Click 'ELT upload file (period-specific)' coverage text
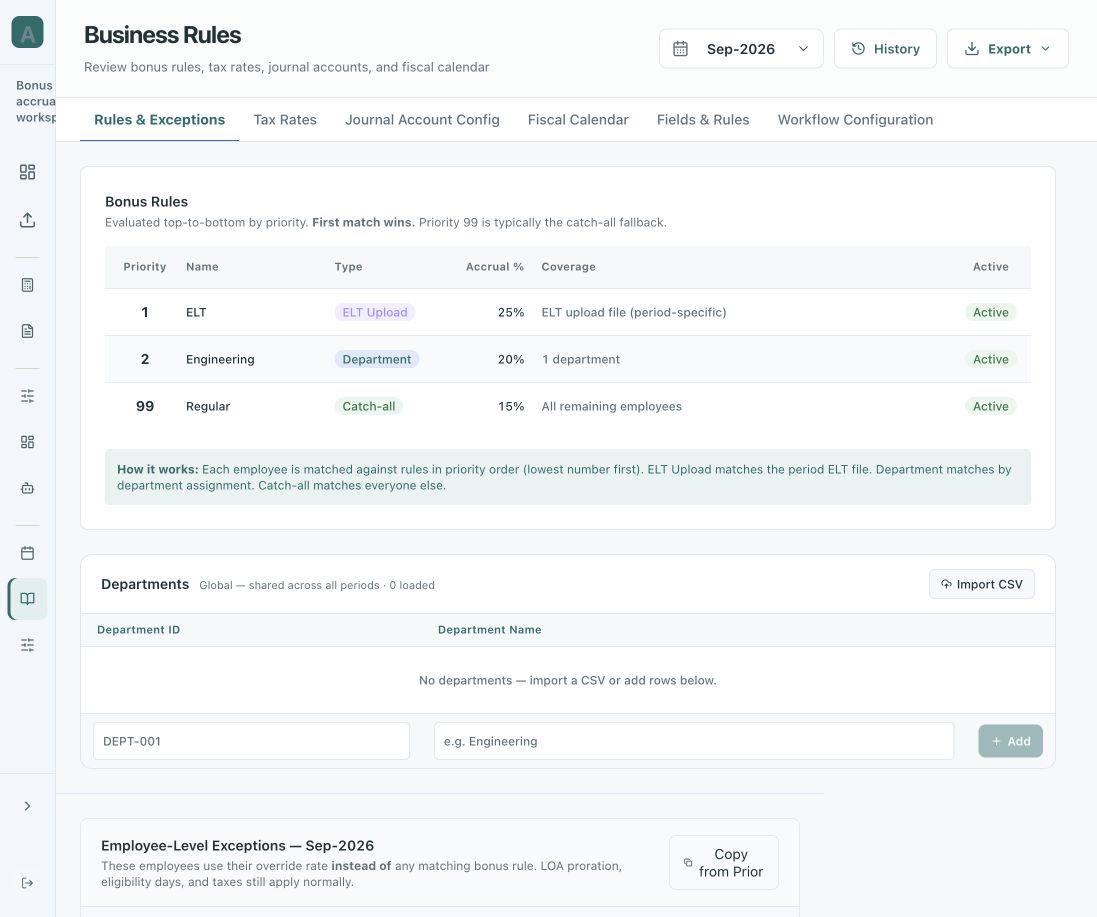Image resolution: width=1097 pixels, height=917 pixels. click(x=634, y=312)
